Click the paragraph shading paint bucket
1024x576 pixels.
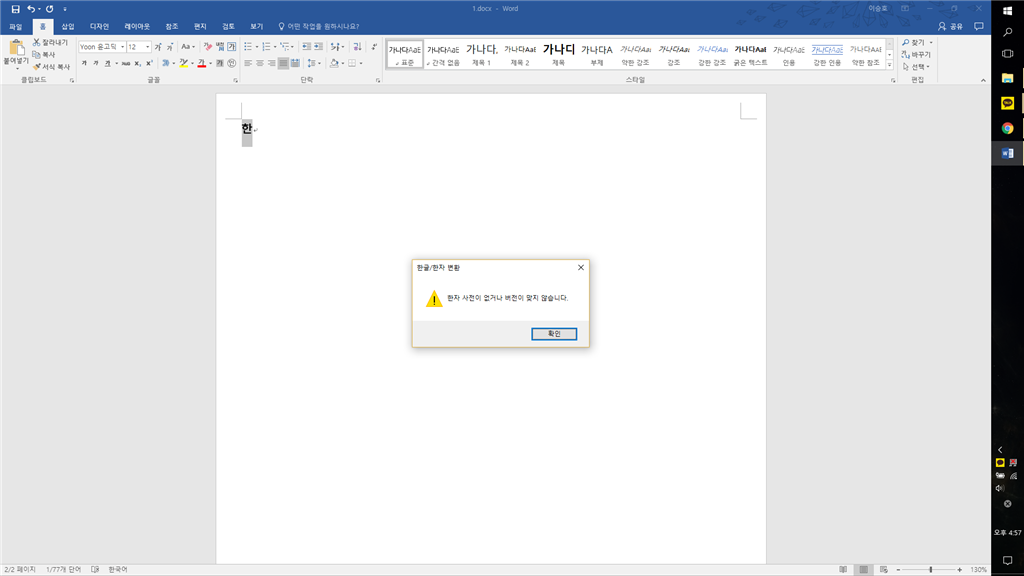(x=334, y=63)
